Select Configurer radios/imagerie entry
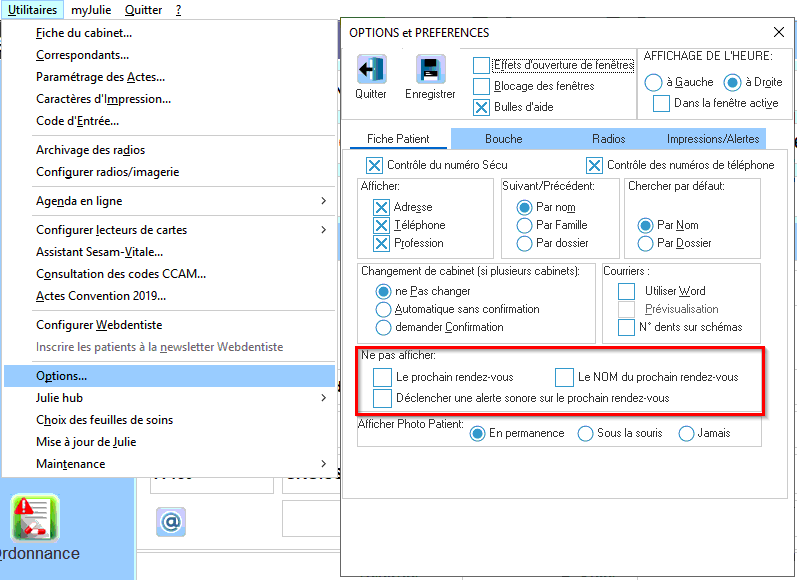This screenshot has height=580, width=797. (x=169, y=172)
